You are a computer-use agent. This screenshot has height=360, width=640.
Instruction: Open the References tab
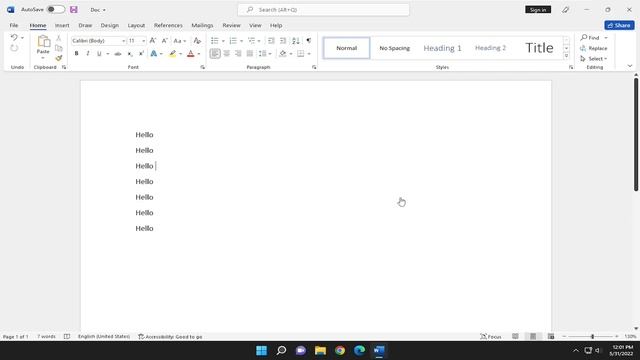point(168,25)
